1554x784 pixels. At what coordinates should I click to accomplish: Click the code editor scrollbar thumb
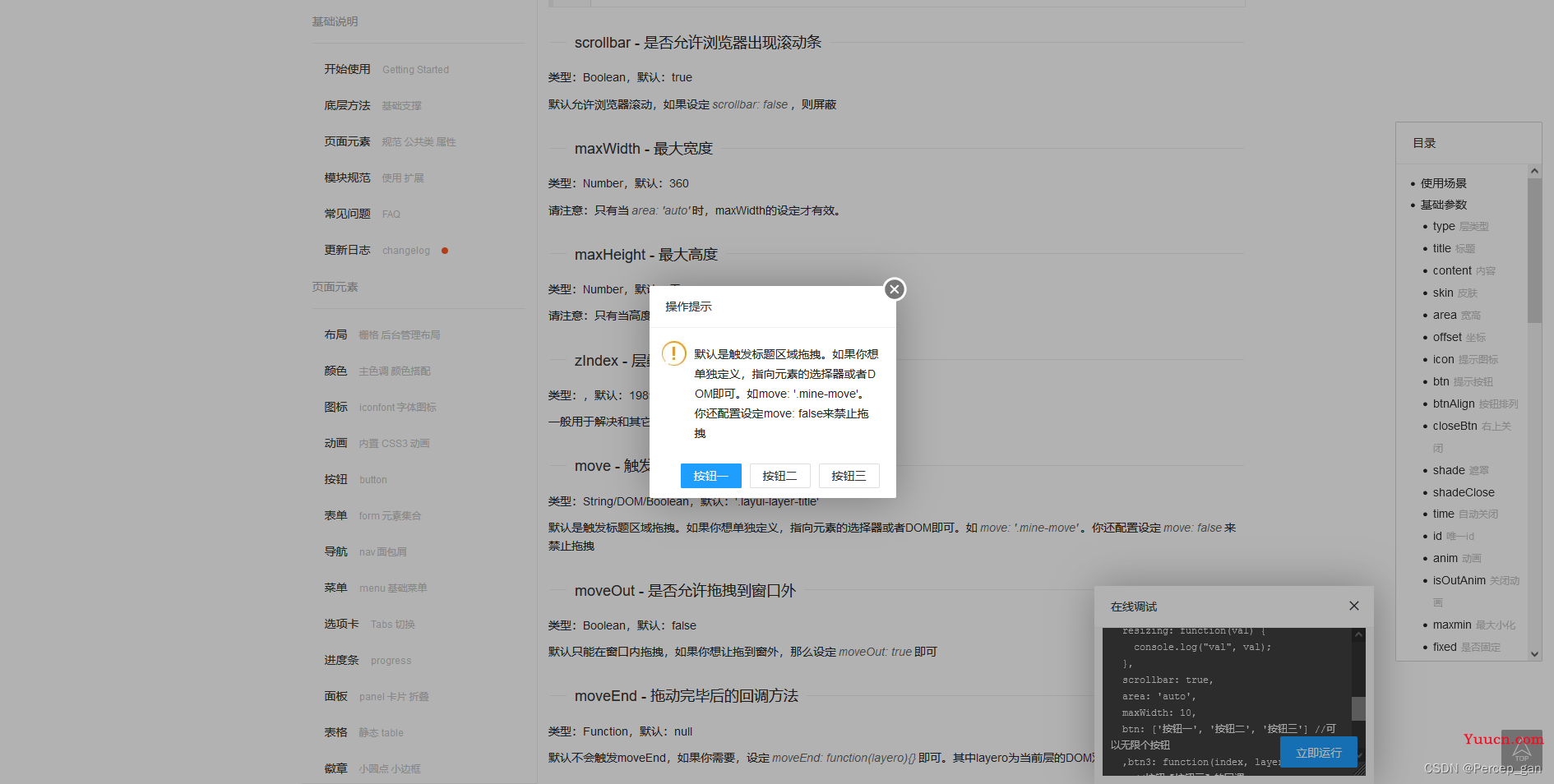point(1358,708)
